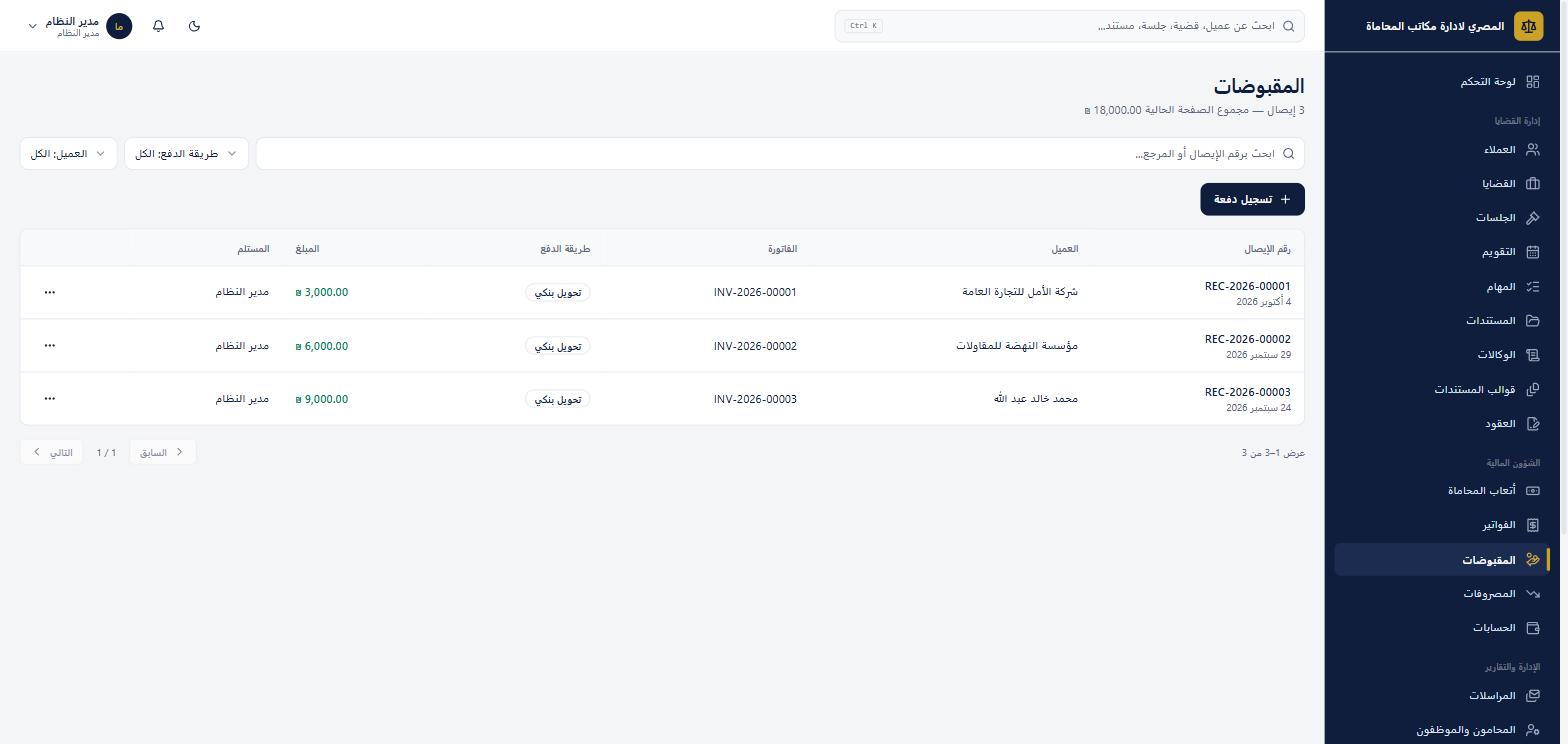Screen dimensions: 1568x744
Task: Click the القضايا briefcase icon
Action: pyautogui.click(x=1533, y=184)
